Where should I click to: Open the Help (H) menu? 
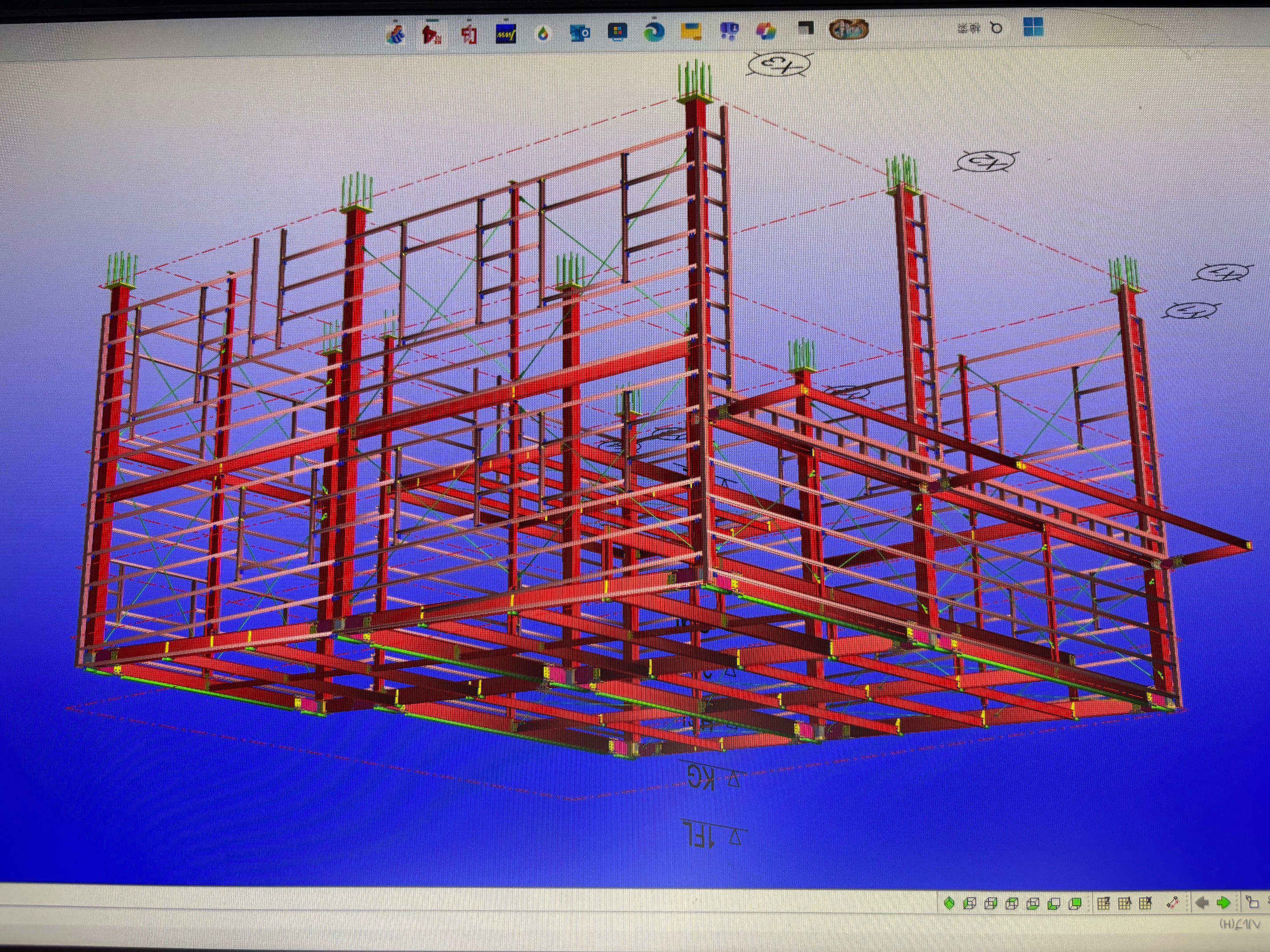pos(1240,925)
